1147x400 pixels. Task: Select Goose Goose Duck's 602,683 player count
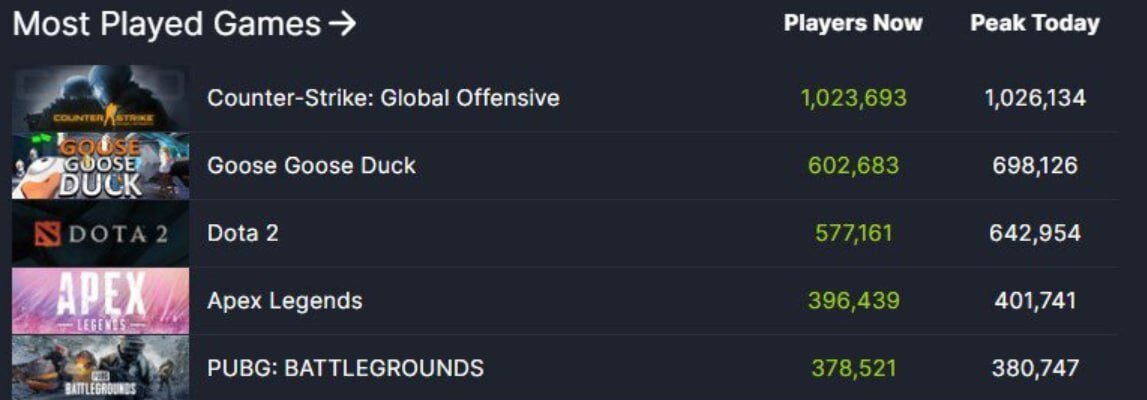click(x=854, y=166)
